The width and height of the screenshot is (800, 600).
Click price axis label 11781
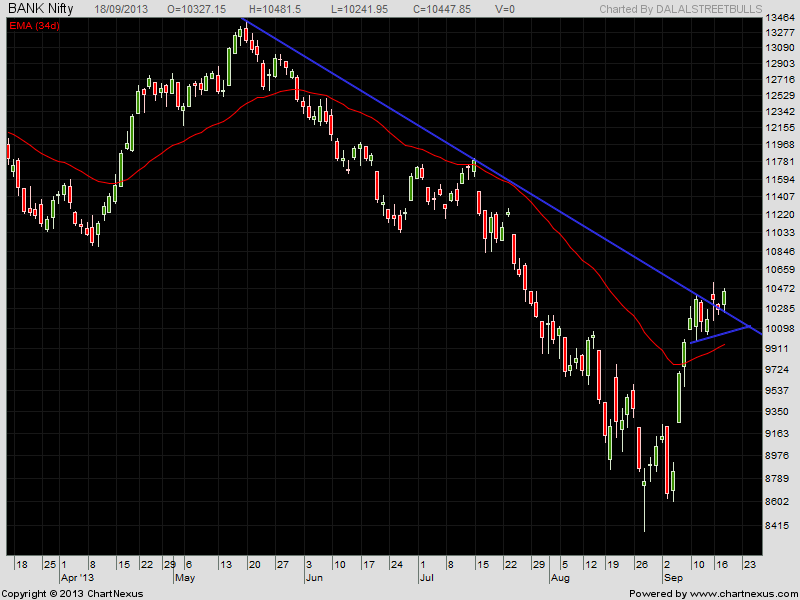pos(780,161)
